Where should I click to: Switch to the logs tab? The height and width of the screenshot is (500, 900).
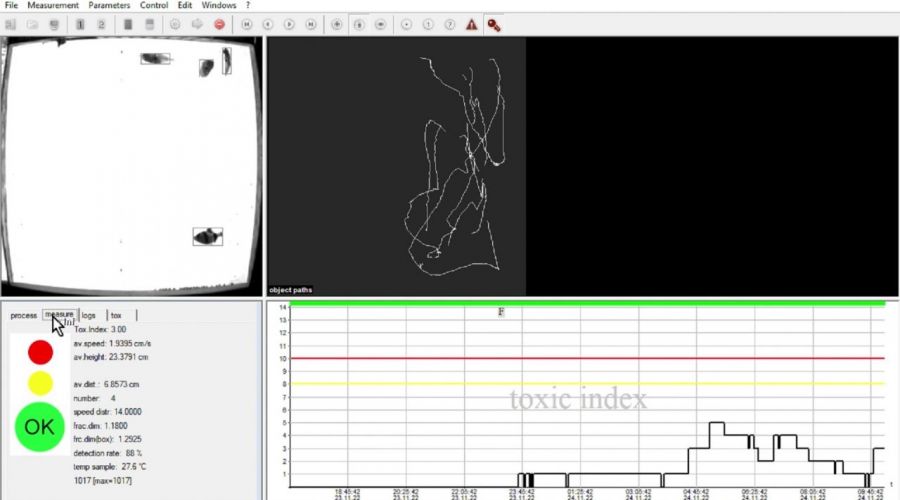click(89, 315)
